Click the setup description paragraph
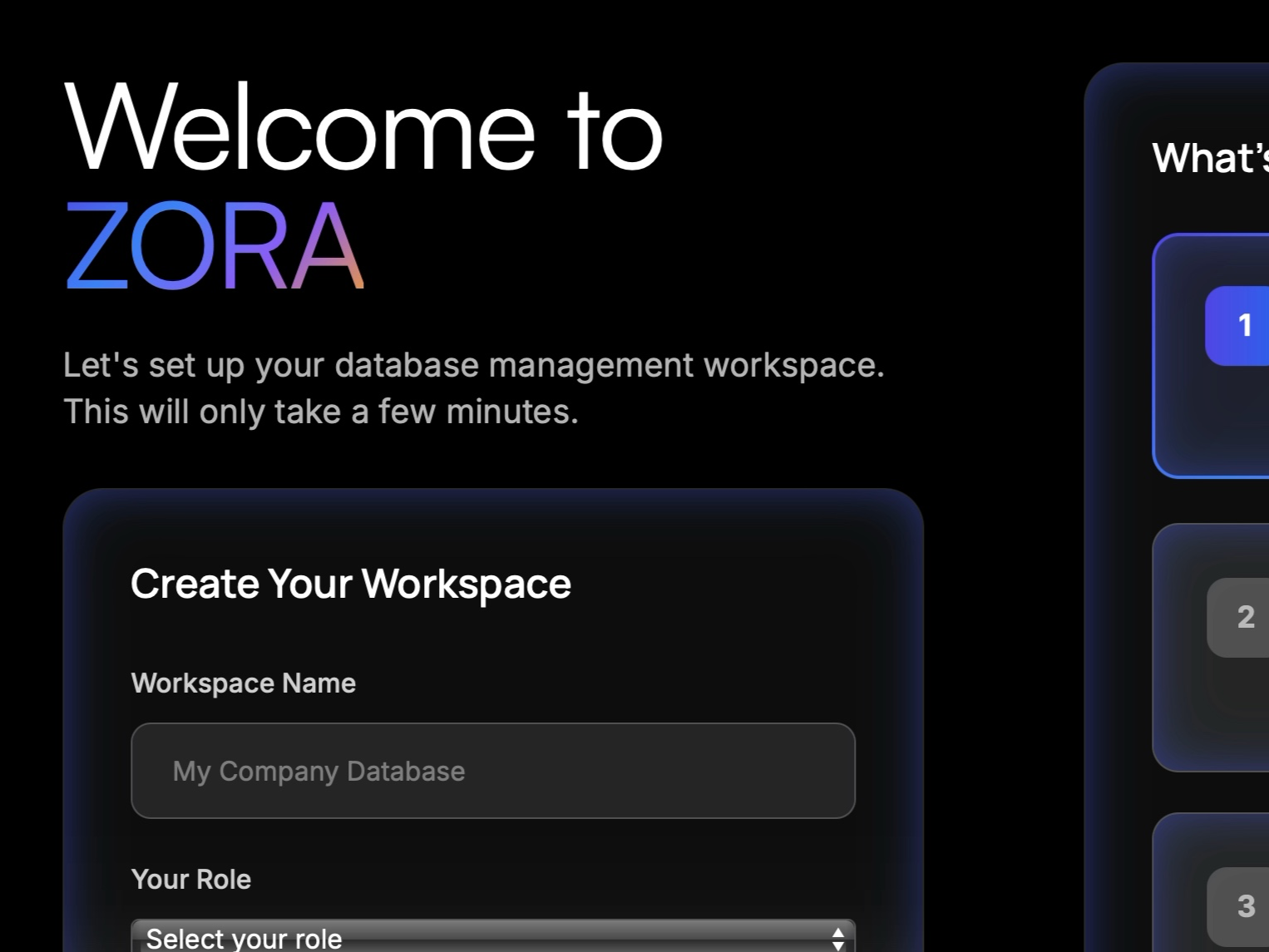The height and width of the screenshot is (952, 1269). tap(474, 387)
